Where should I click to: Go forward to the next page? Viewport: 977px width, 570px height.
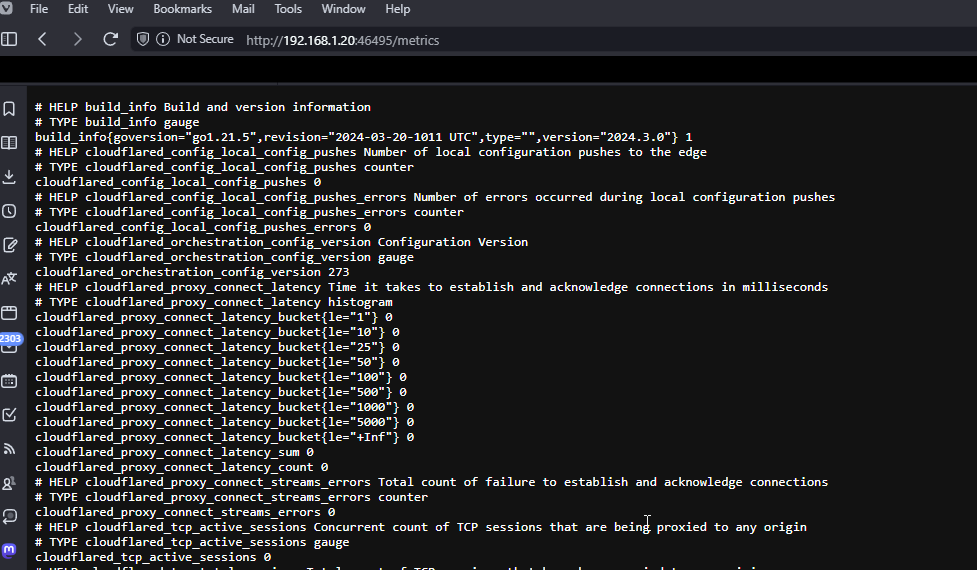(77, 39)
